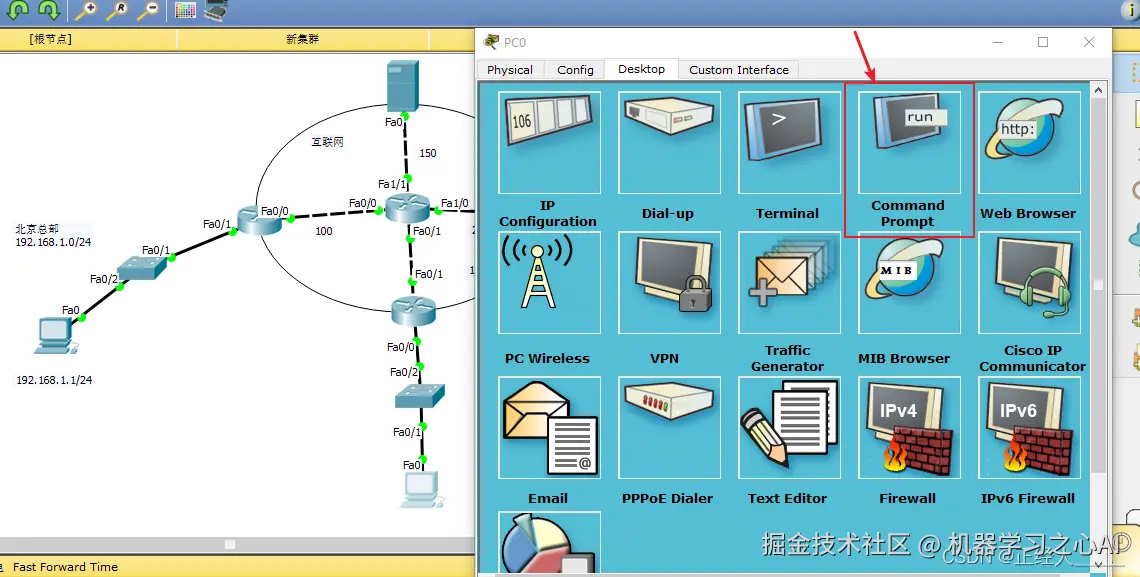
Task: Open the VPN client
Action: pyautogui.click(x=669, y=283)
